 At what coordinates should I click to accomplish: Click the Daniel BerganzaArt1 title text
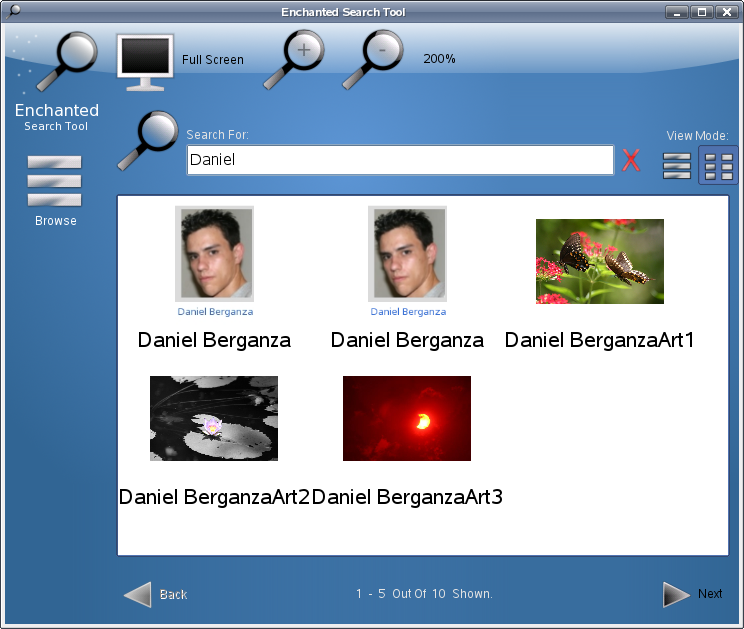coord(599,340)
